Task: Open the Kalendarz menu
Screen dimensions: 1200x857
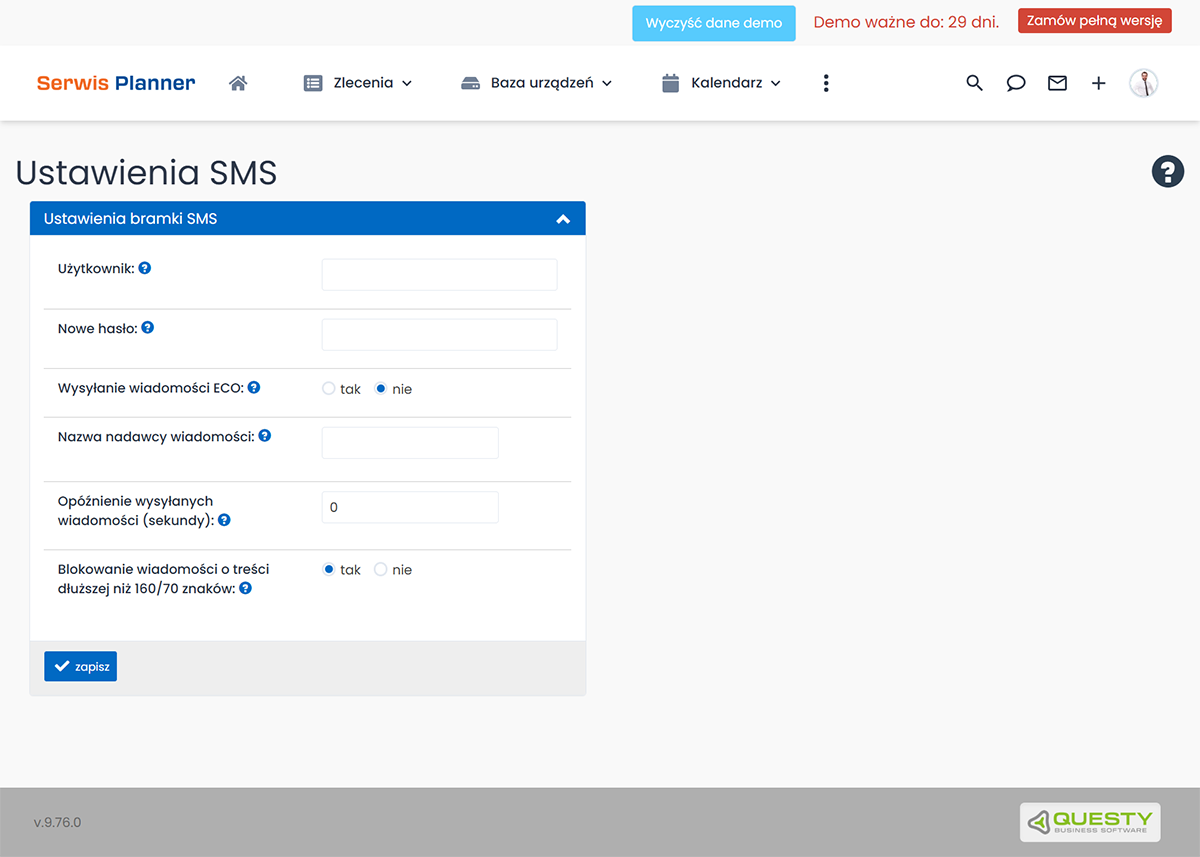Action: [x=720, y=83]
